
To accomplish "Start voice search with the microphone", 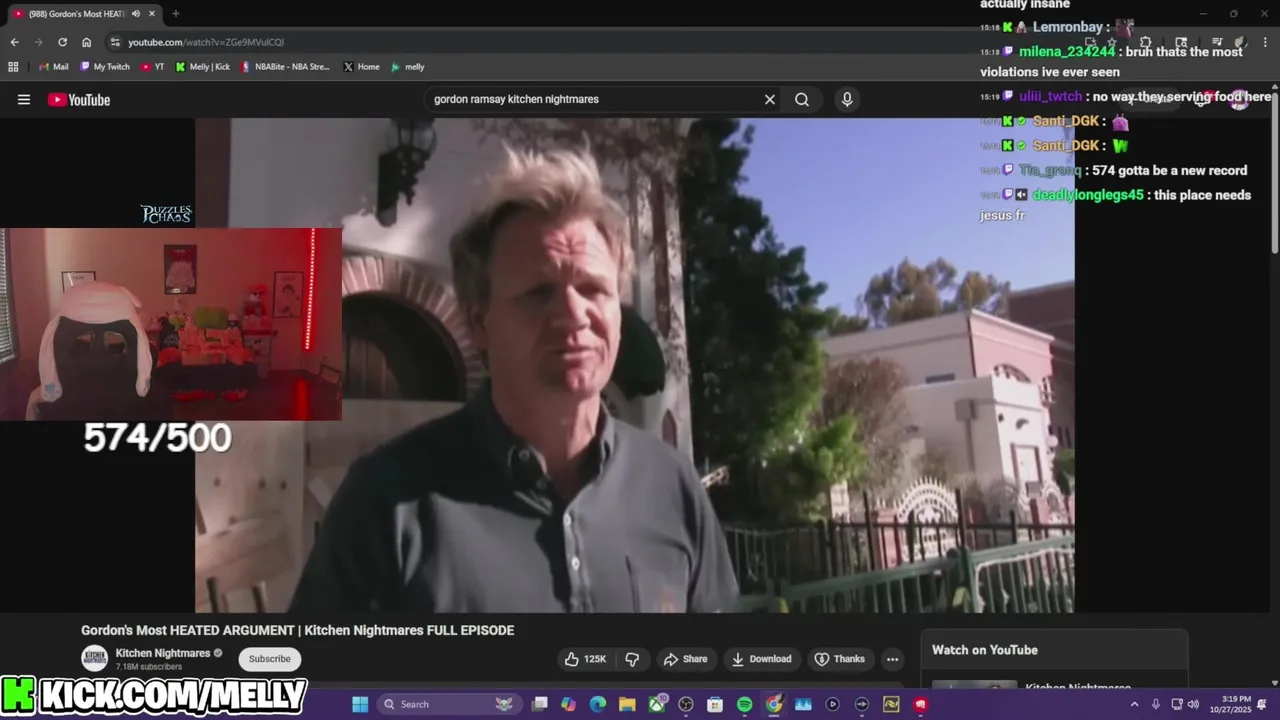I will point(847,100).
